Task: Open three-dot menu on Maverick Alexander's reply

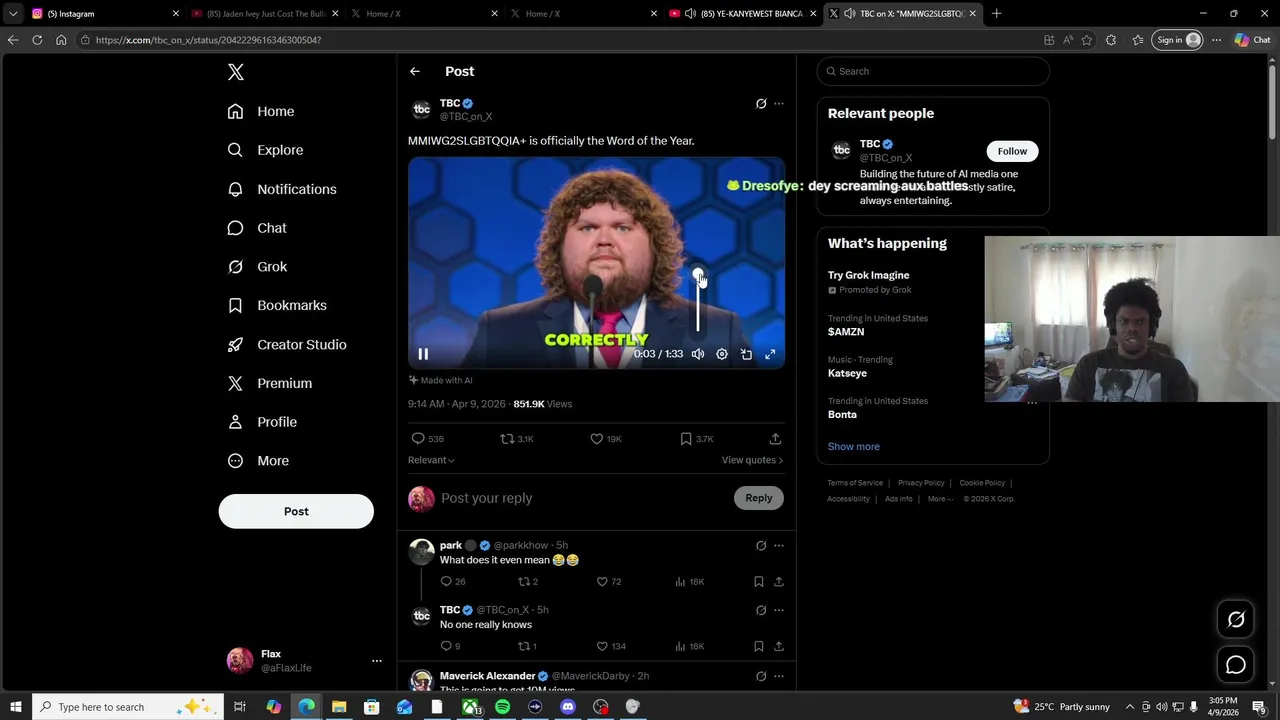Action: [x=779, y=676]
